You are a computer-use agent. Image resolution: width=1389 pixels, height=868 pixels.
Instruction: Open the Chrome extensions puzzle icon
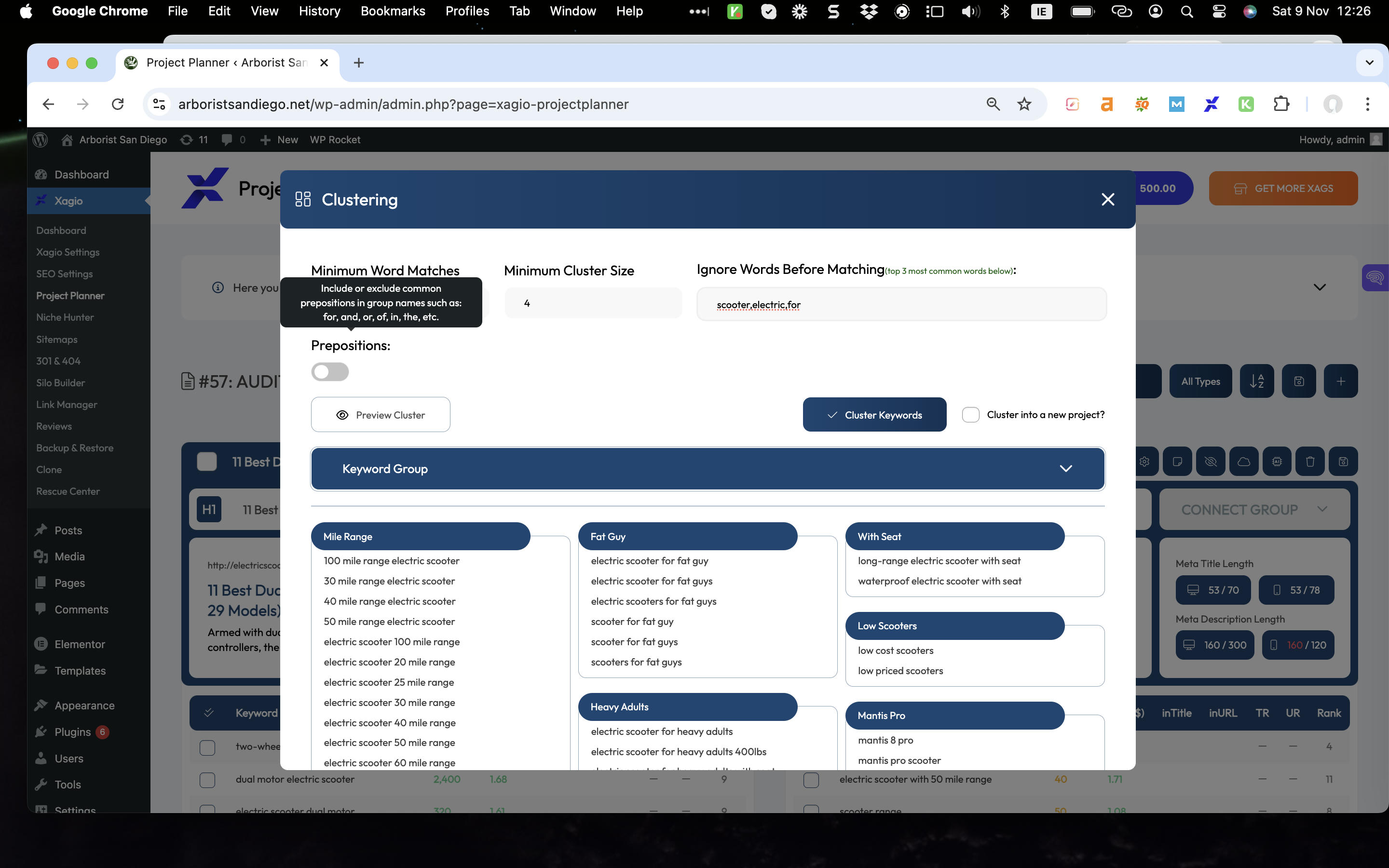pos(1281,104)
